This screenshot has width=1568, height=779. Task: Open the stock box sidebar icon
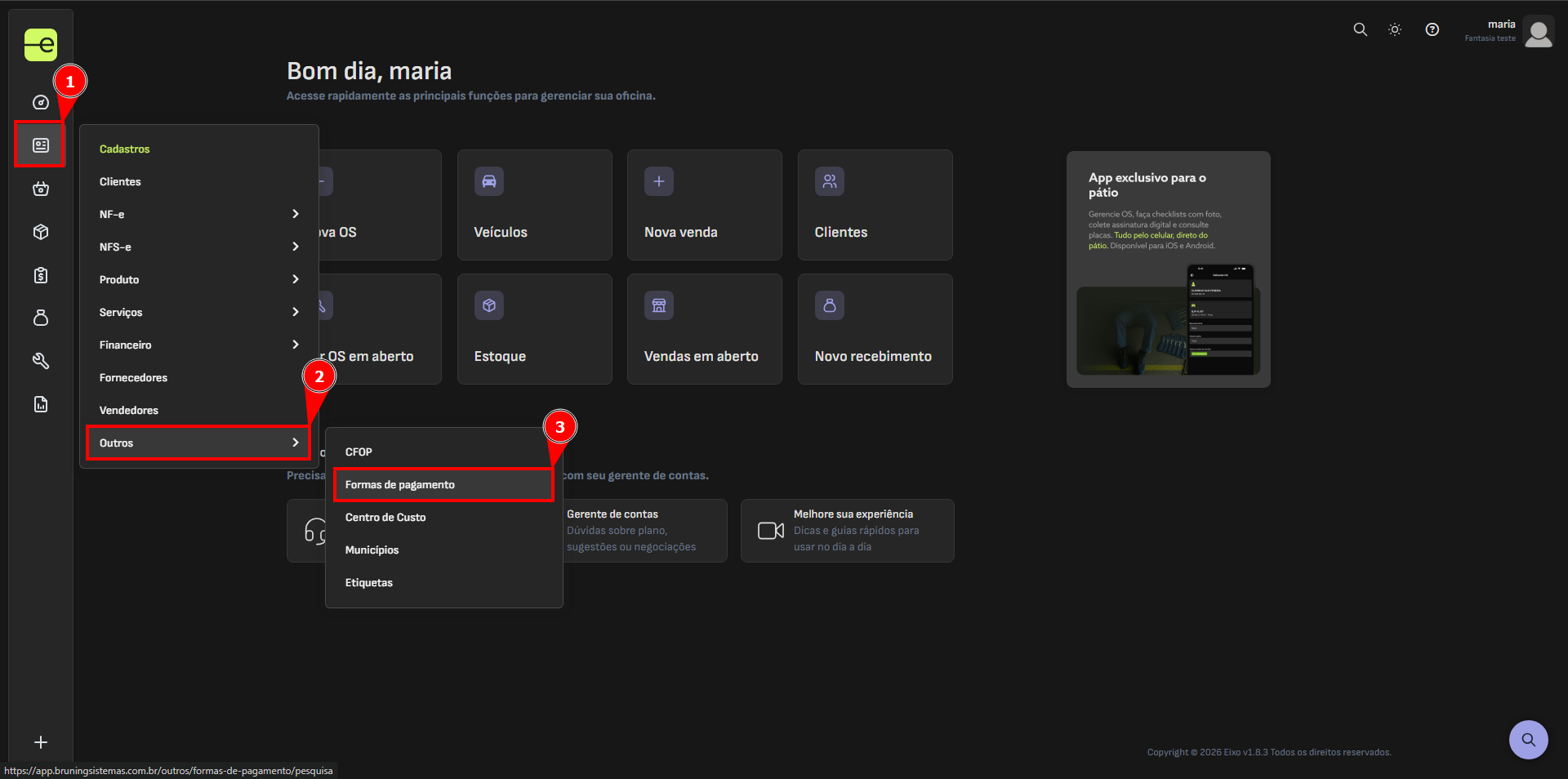pos(41,232)
